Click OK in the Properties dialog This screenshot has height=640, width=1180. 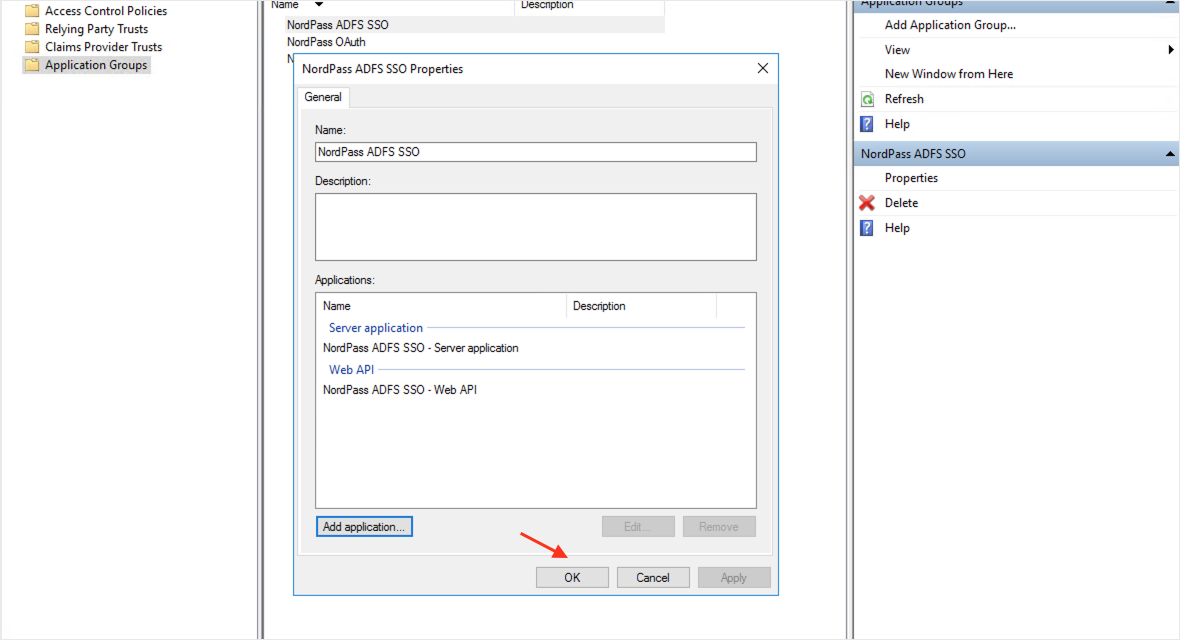coord(572,578)
